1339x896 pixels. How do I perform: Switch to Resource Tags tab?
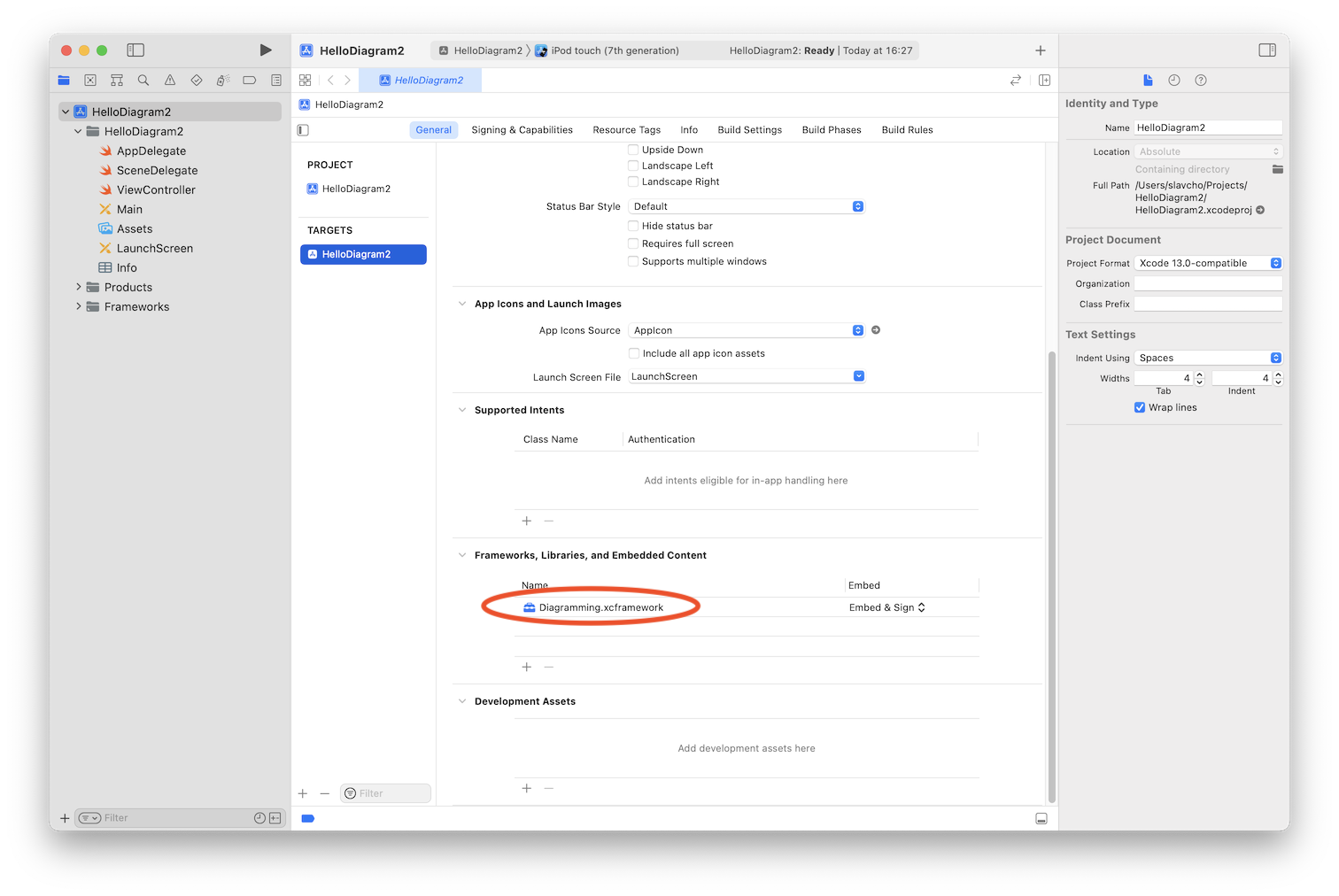pyautogui.click(x=627, y=130)
